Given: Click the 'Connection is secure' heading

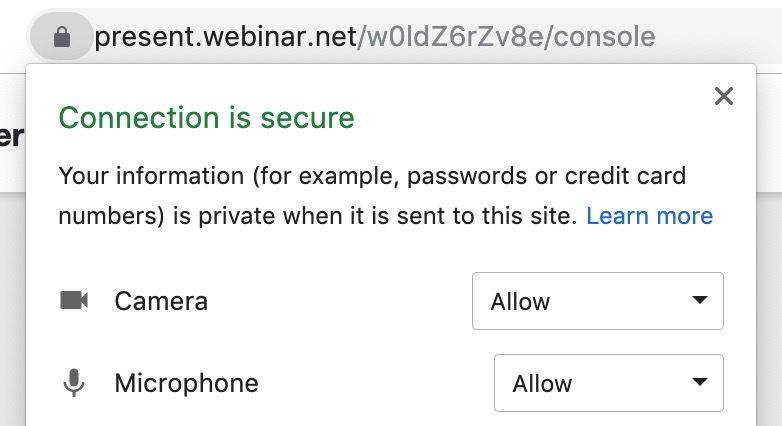Looking at the screenshot, I should tap(206, 118).
